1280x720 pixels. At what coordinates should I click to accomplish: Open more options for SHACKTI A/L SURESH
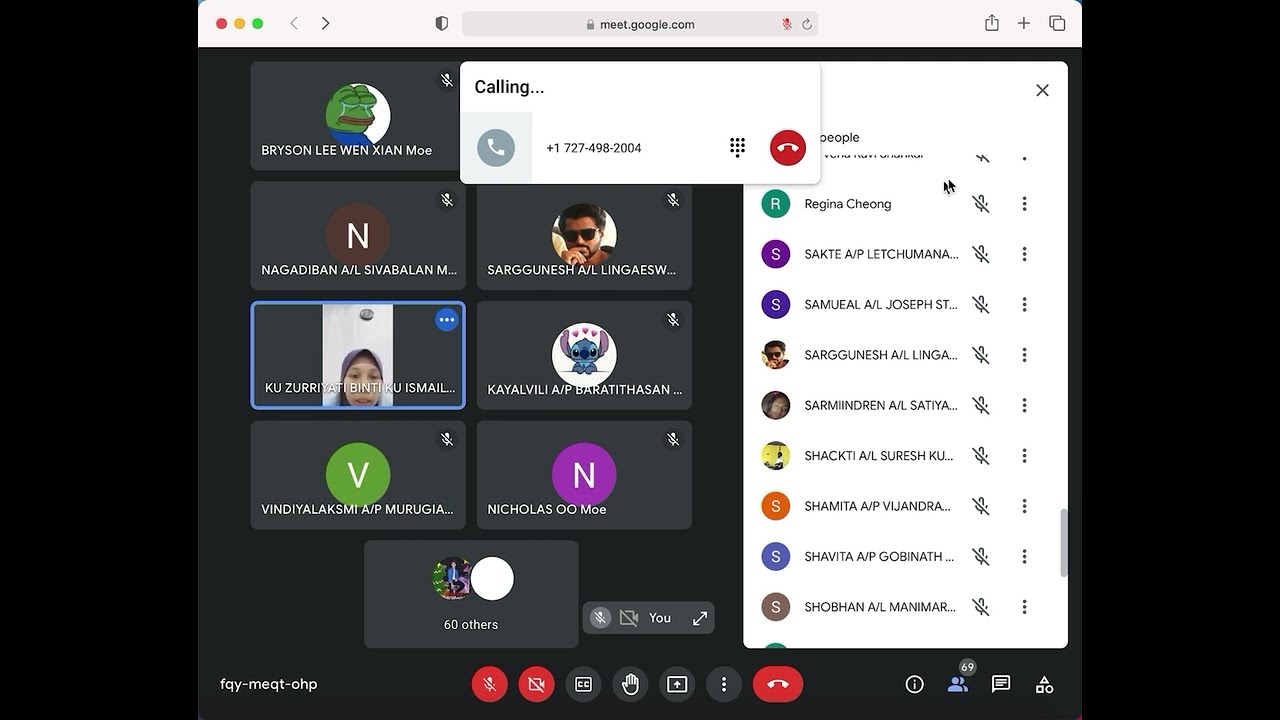click(1024, 455)
